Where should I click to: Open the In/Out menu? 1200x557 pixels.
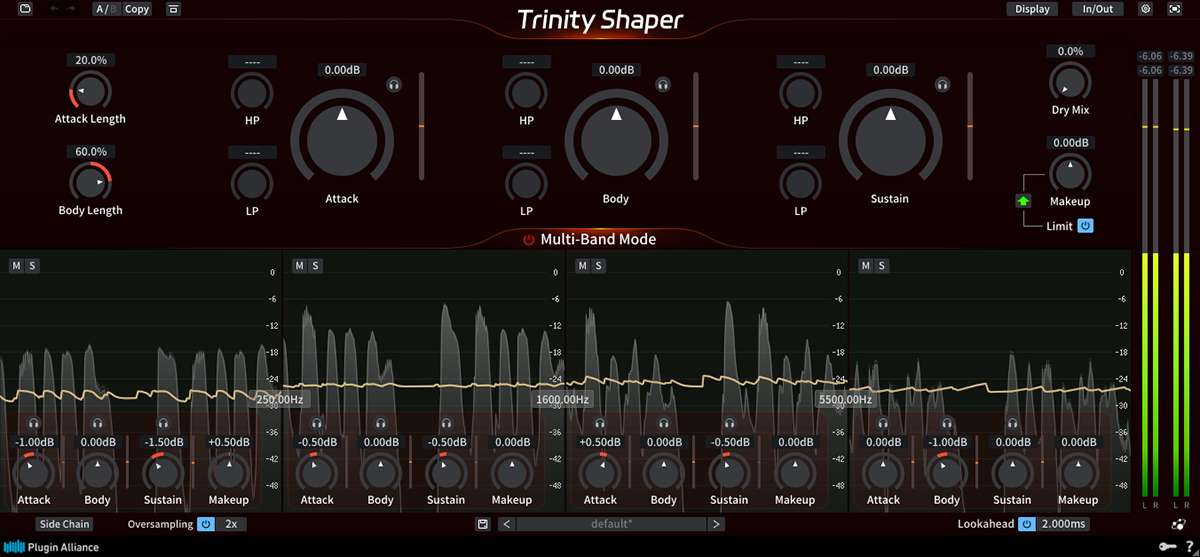pyautogui.click(x=1097, y=9)
